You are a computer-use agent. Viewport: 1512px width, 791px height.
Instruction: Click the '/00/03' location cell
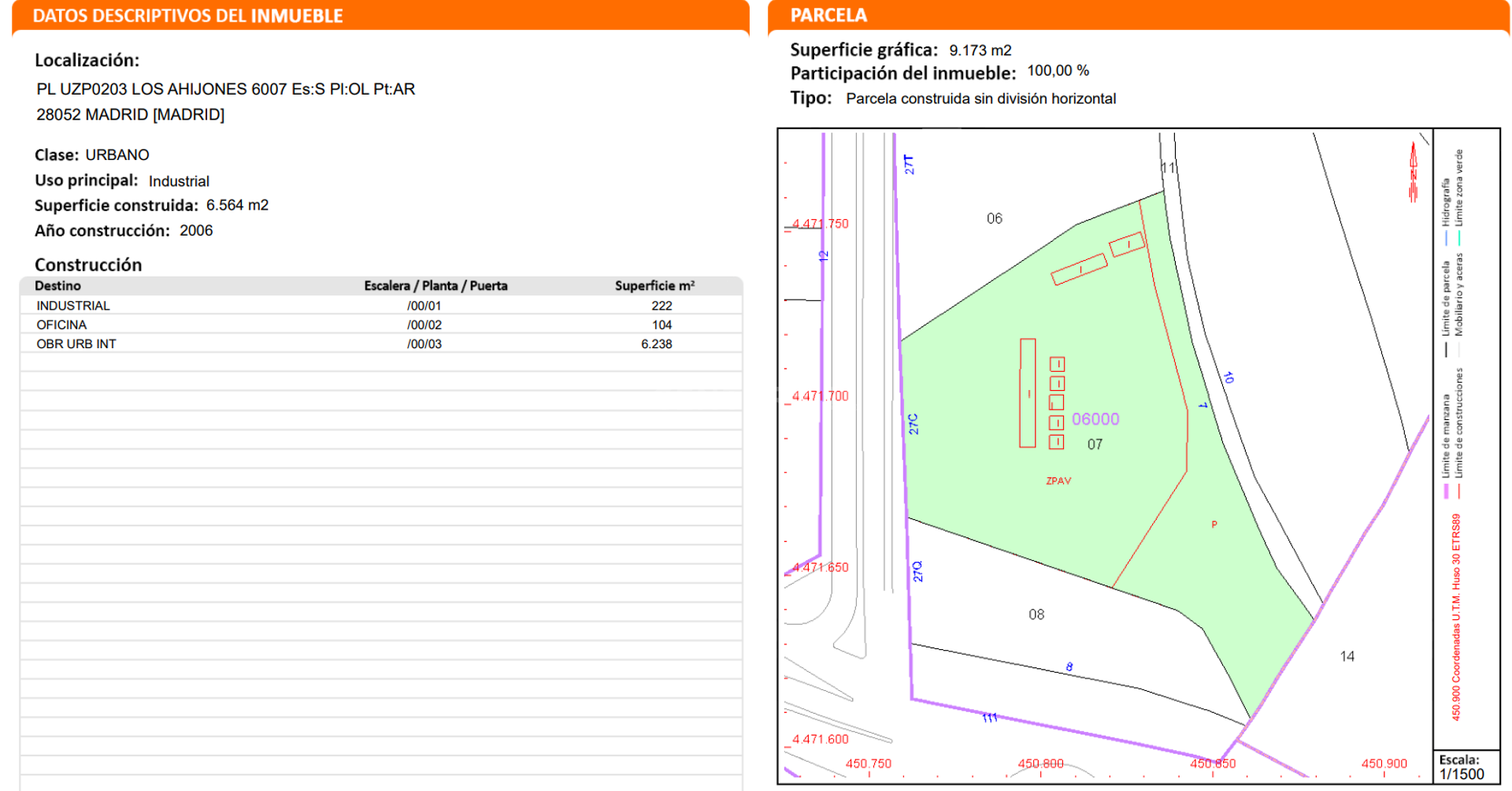424,344
